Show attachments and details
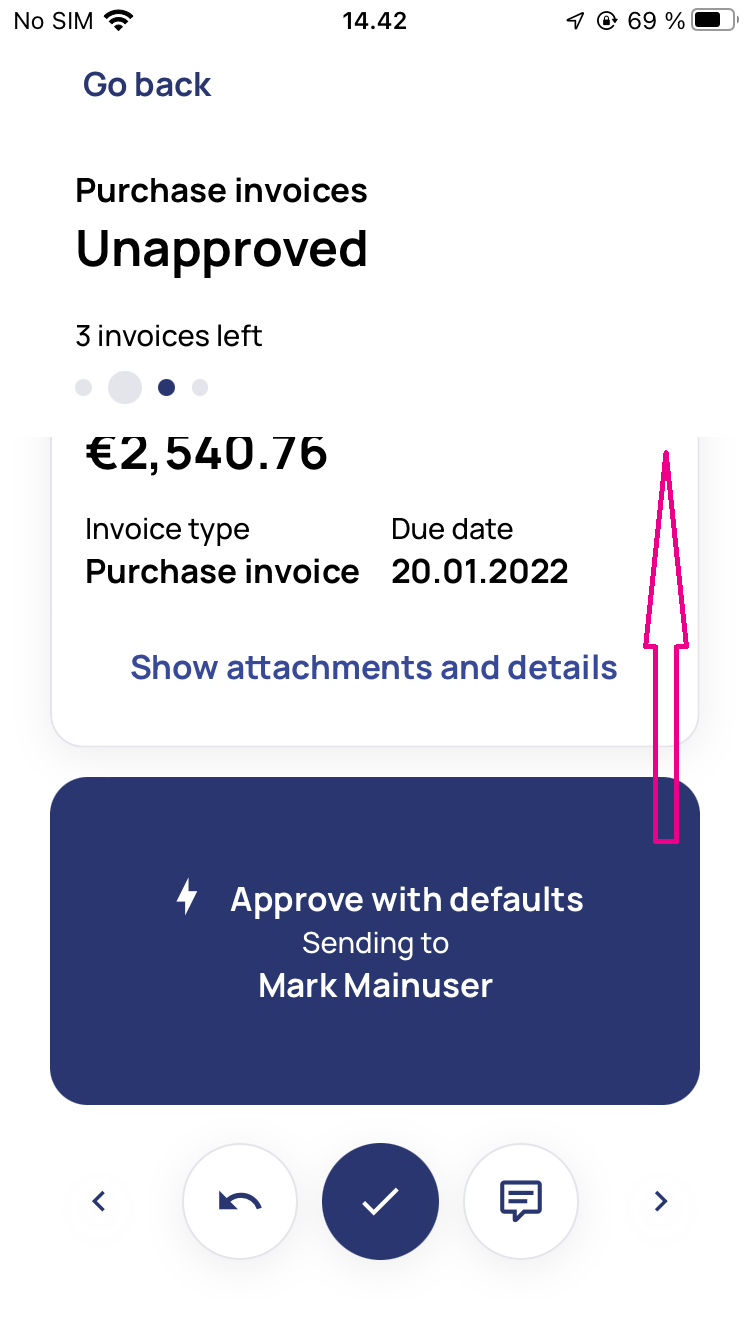 [374, 667]
